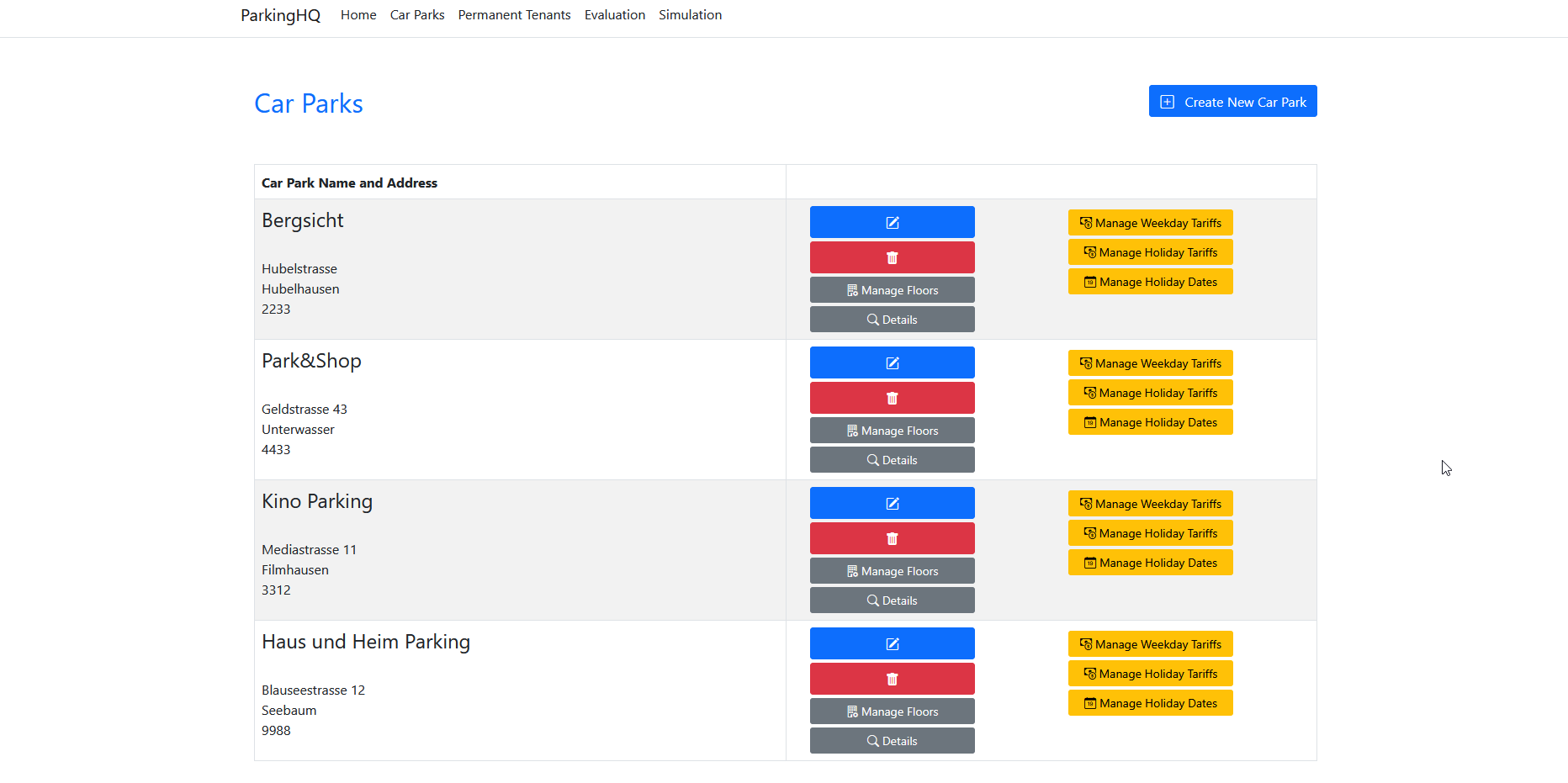Manage Weekday Tariffs for Park&Shop

[1150, 363]
